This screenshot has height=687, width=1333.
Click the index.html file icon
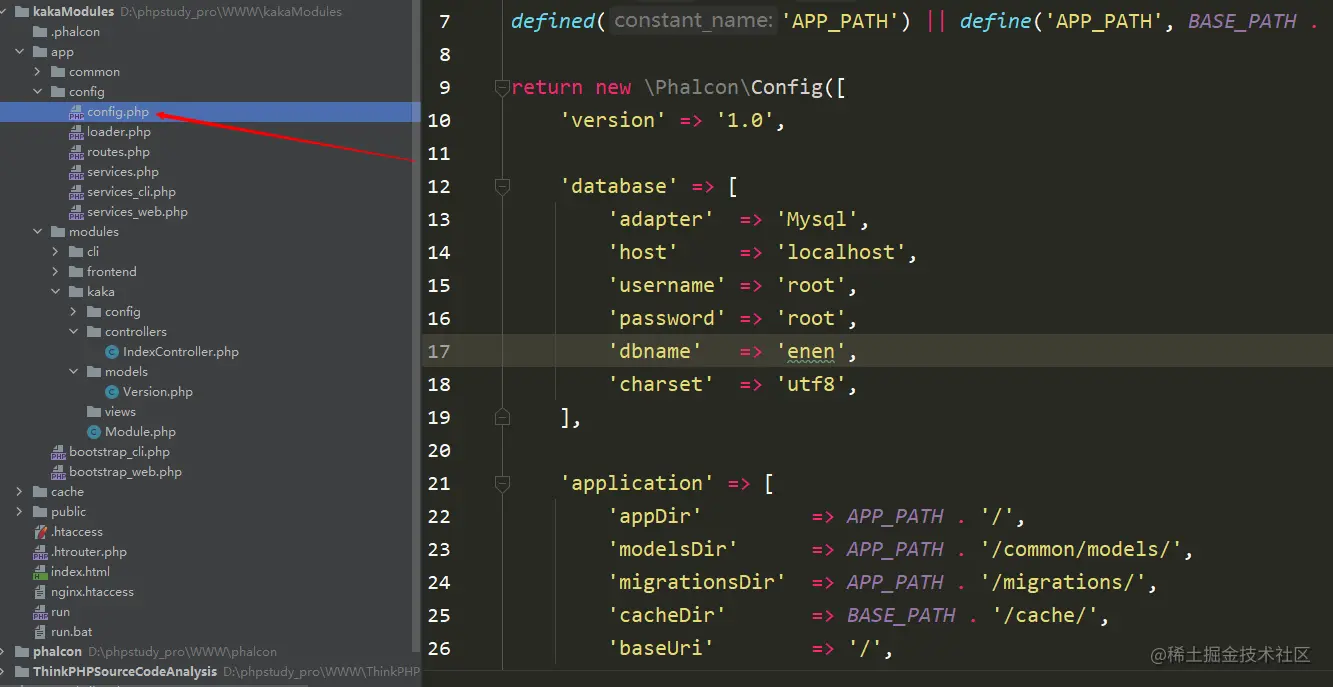(40, 572)
